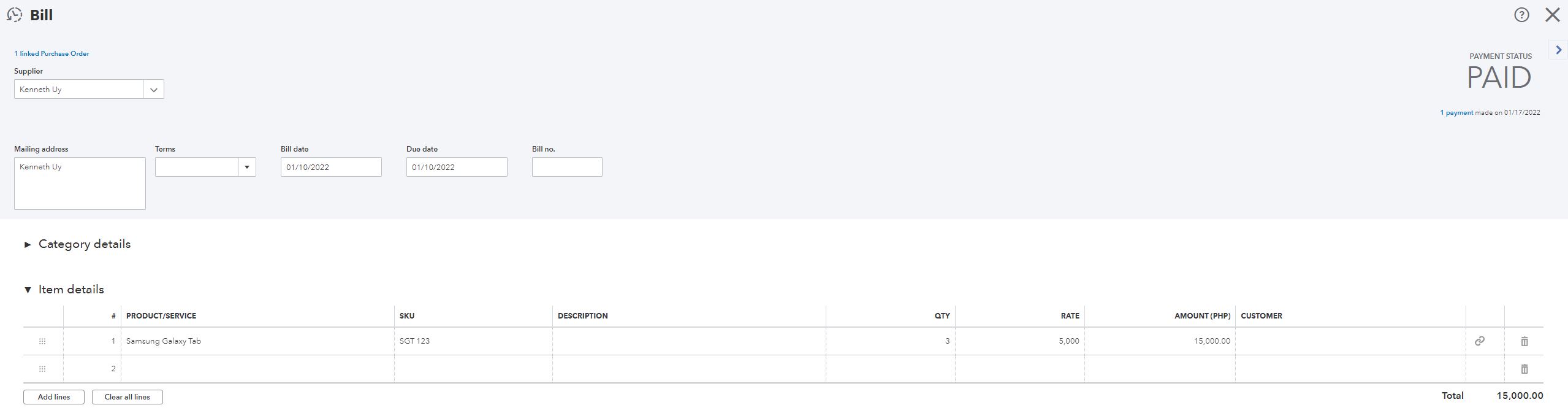Click the Bill date field
The width and height of the screenshot is (1568, 413).
coord(331,167)
